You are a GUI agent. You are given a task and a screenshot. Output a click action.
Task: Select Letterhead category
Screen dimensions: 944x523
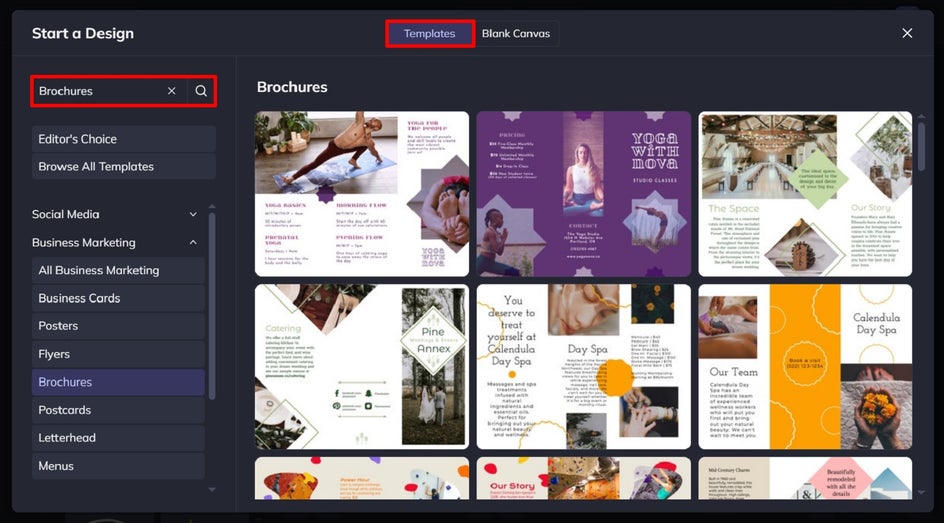[118, 438]
